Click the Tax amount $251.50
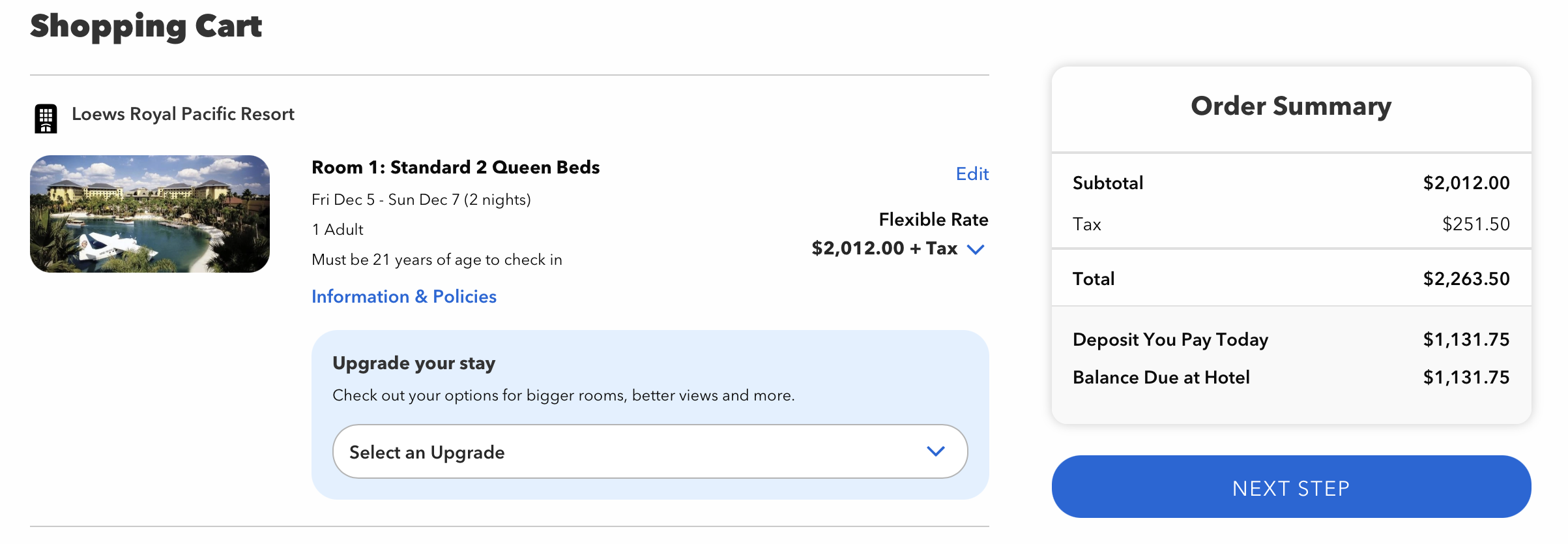Viewport: 1568px width, 544px height. (x=1475, y=224)
